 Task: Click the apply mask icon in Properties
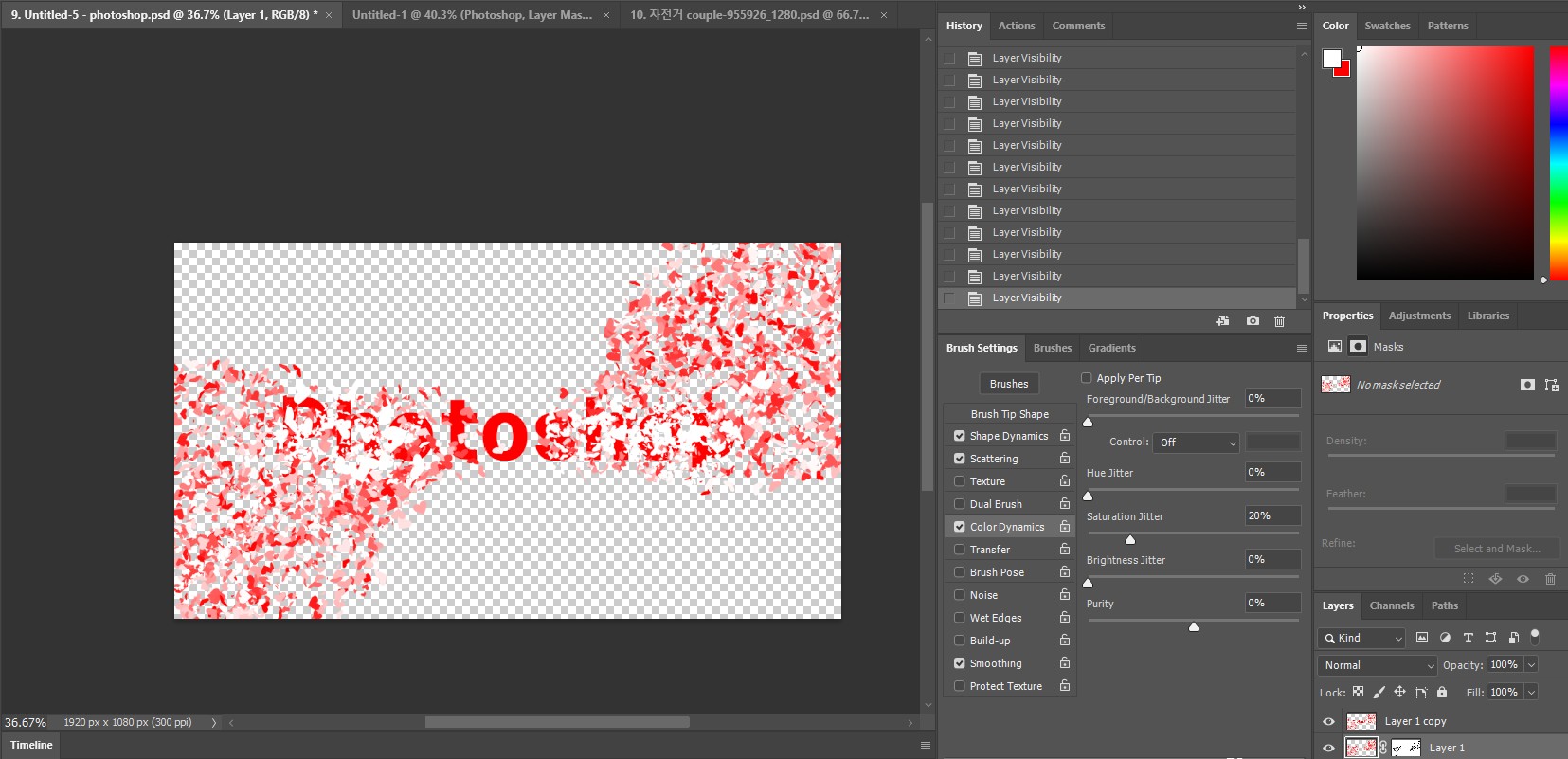tap(1495, 579)
